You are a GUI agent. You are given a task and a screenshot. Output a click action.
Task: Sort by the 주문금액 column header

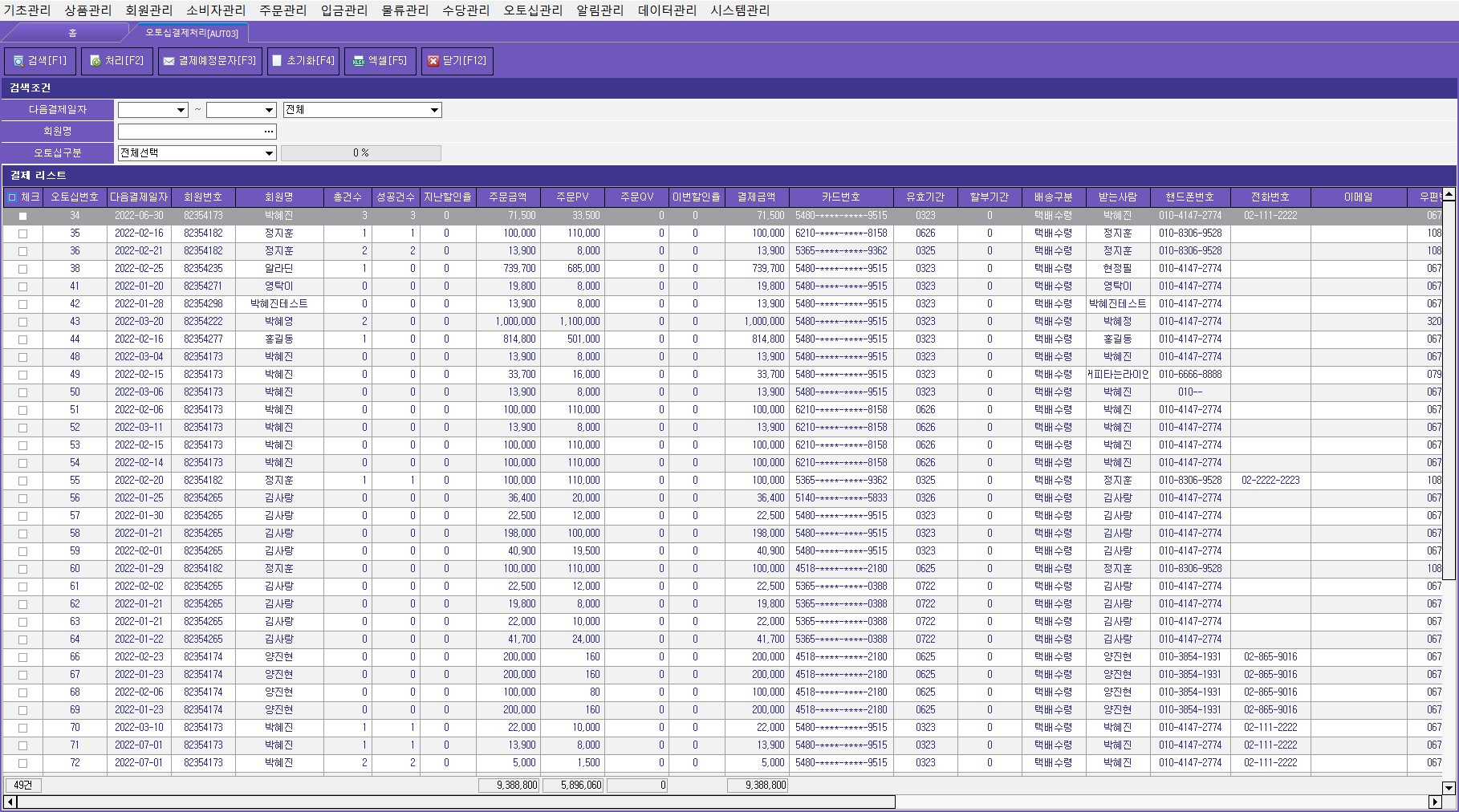point(508,197)
